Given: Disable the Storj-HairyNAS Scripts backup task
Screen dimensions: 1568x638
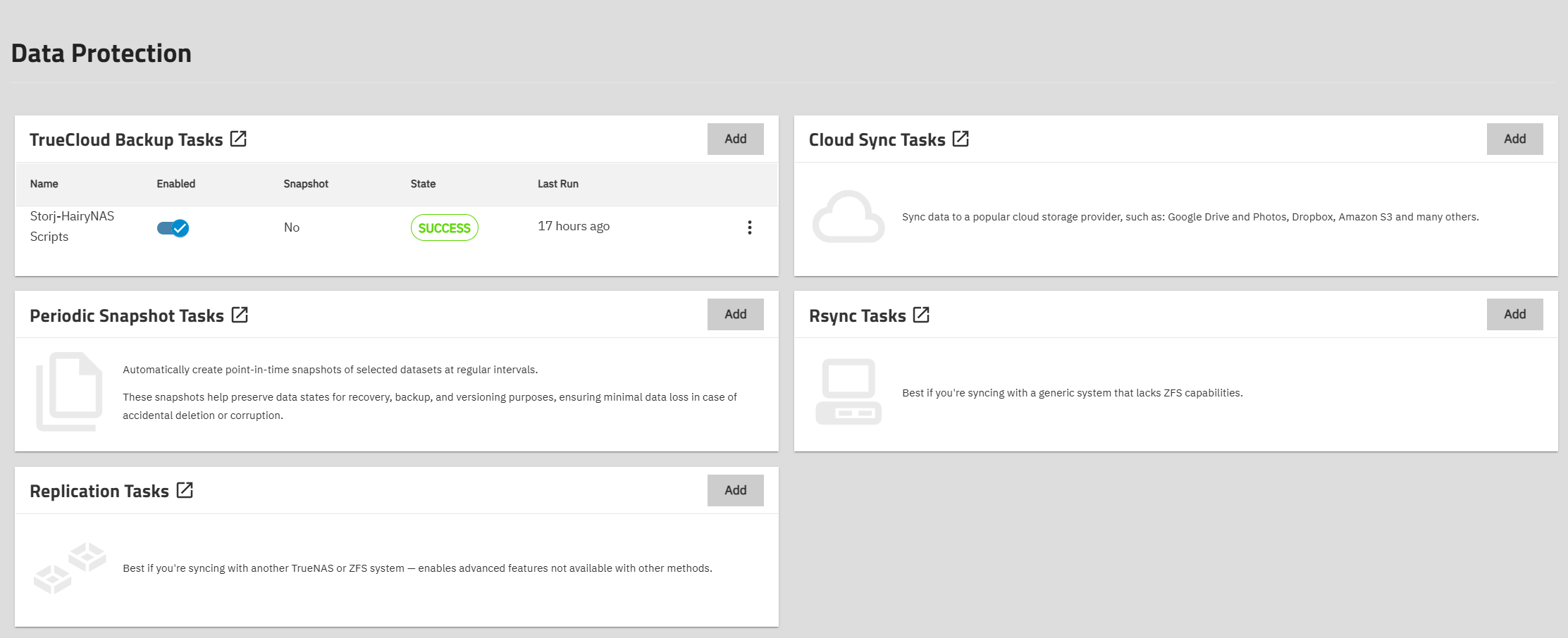Looking at the screenshot, I should [173, 227].
